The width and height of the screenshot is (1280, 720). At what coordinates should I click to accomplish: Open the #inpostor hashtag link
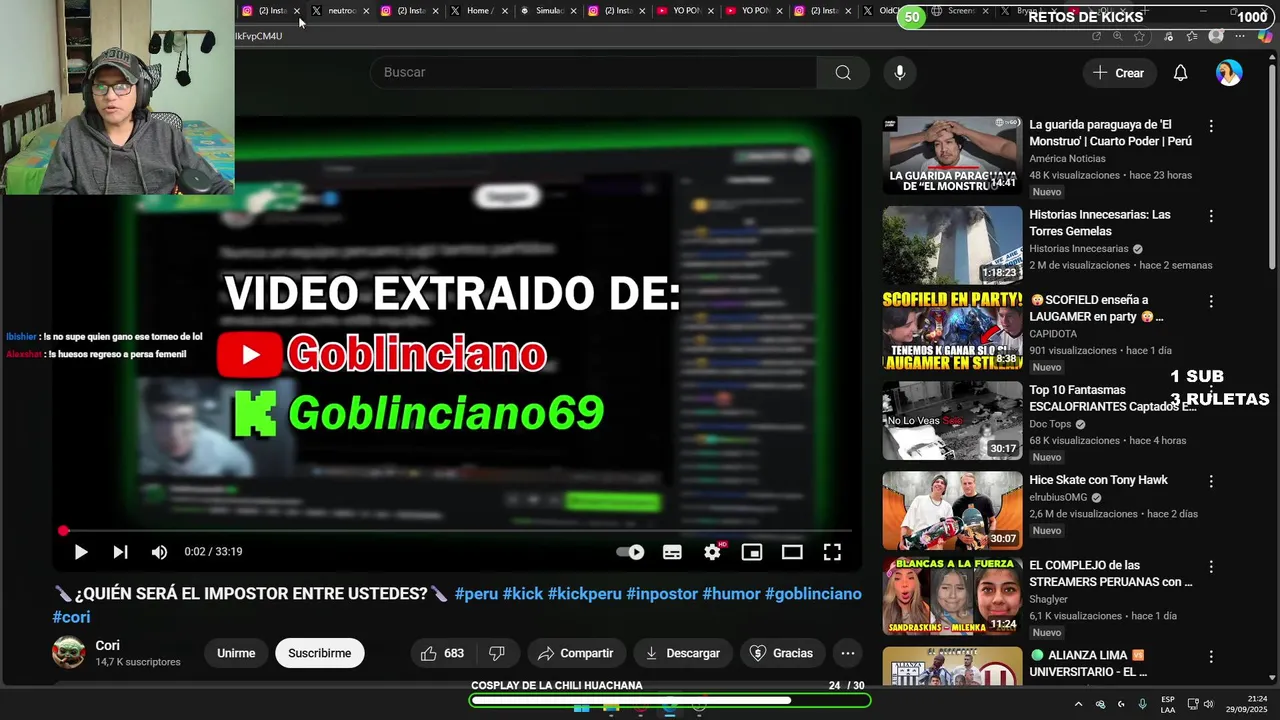[662, 594]
